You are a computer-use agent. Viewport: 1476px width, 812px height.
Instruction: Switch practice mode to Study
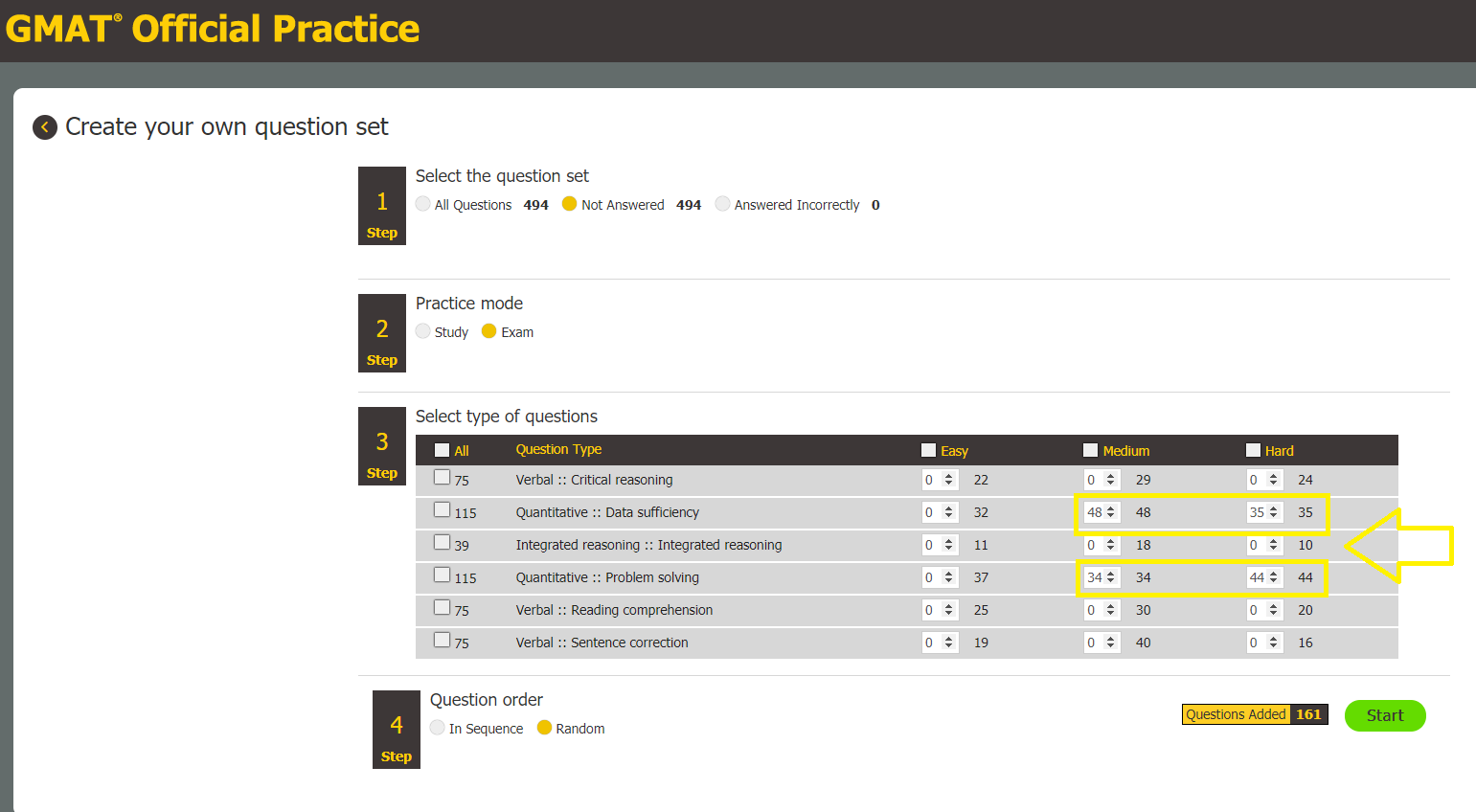coord(422,331)
